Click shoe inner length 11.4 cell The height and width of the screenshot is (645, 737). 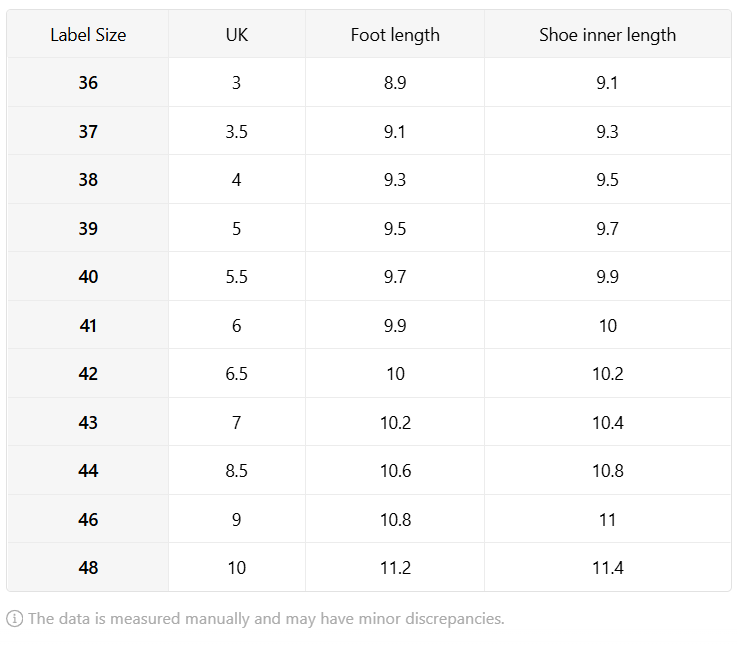[608, 567]
